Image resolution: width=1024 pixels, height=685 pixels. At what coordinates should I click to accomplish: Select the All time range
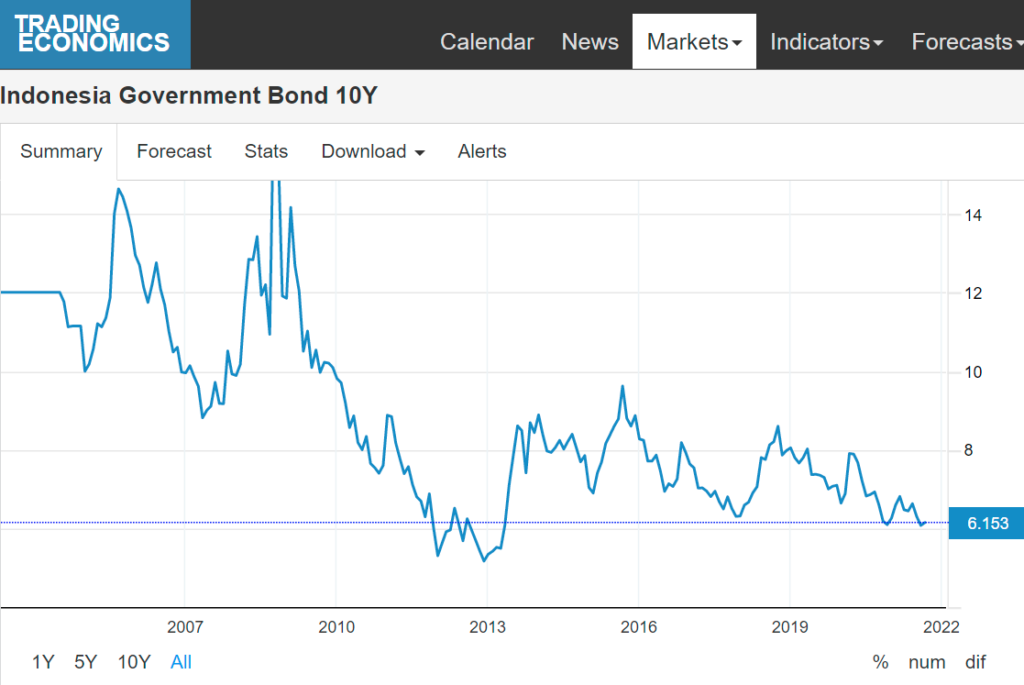coord(180,662)
